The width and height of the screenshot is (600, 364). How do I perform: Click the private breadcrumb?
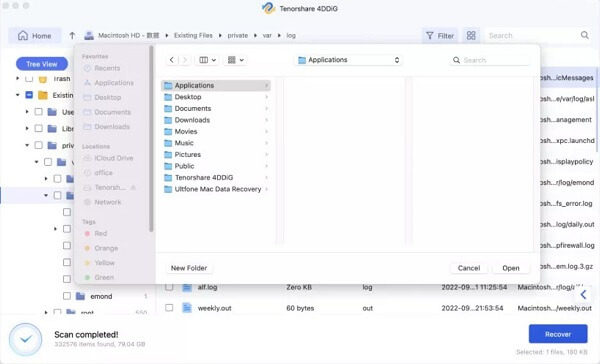point(238,35)
